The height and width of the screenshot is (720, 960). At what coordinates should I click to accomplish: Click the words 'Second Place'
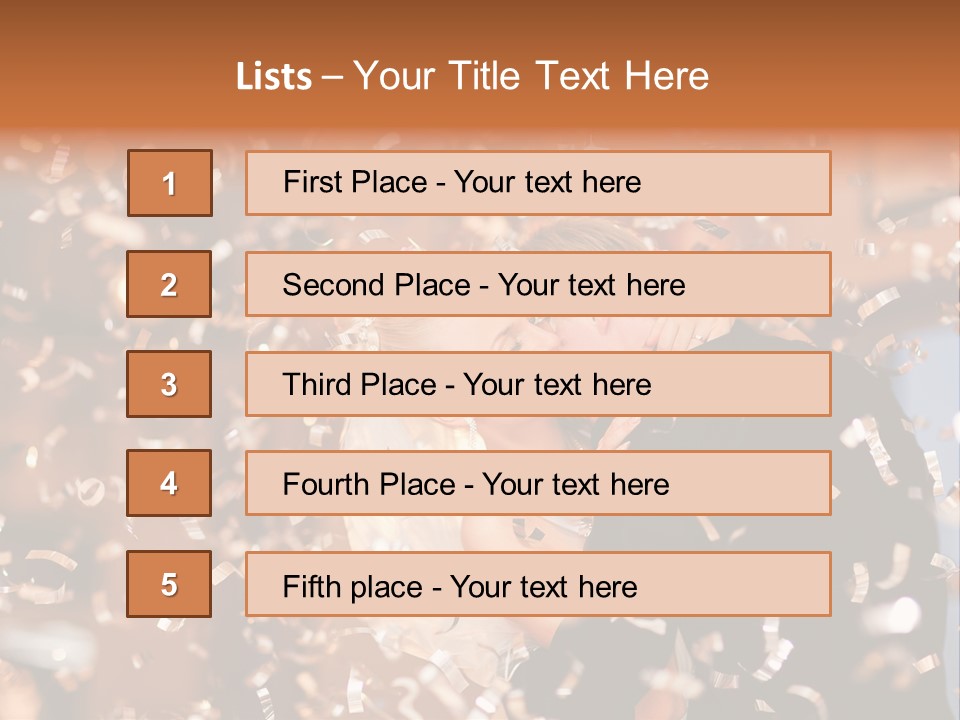pyautogui.click(x=376, y=285)
